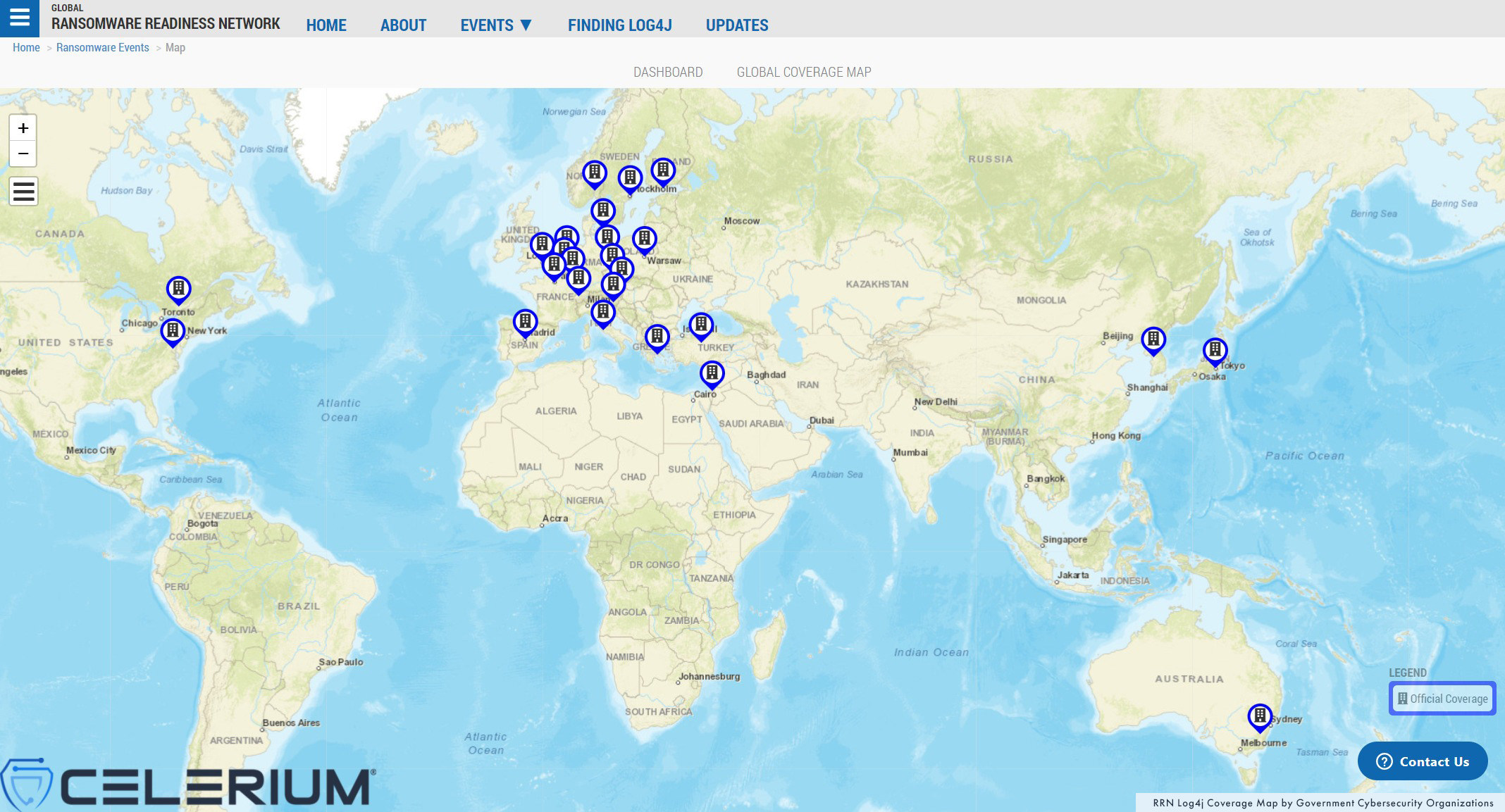Select the coverage marker near Madrid
Screen dimensions: 1505x812
[x=525, y=322]
